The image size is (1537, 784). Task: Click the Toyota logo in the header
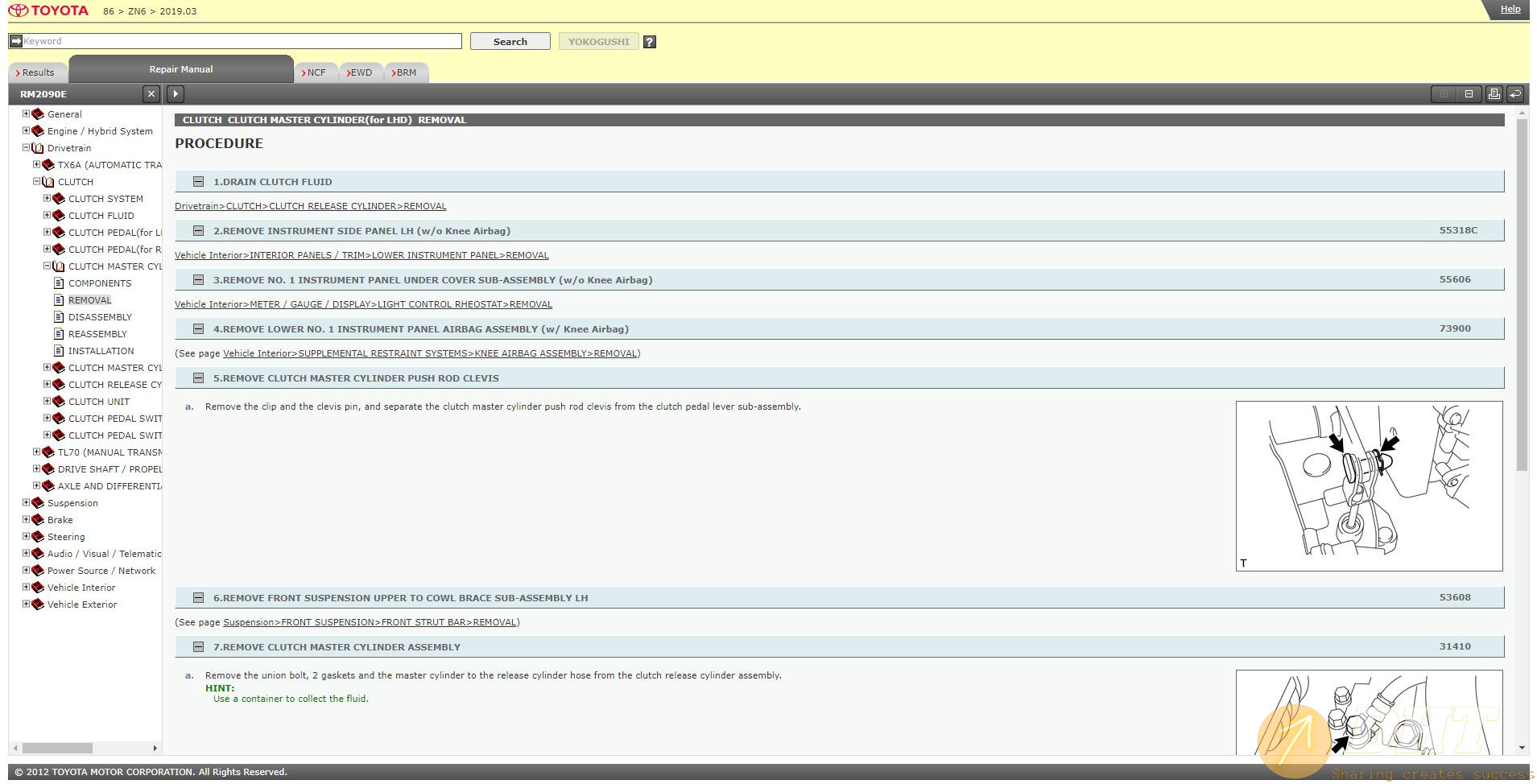(x=48, y=10)
